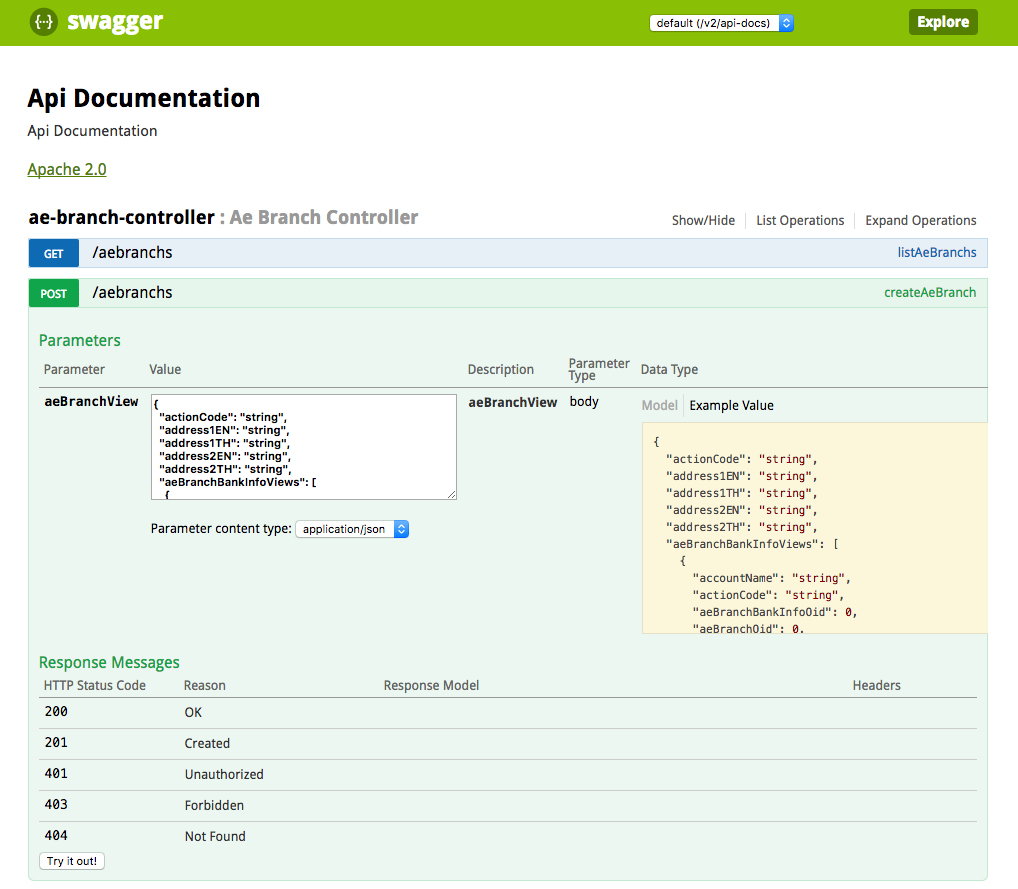The image size is (1018, 889).
Task: Collapse operations via List Operations control
Action: pyautogui.click(x=800, y=220)
